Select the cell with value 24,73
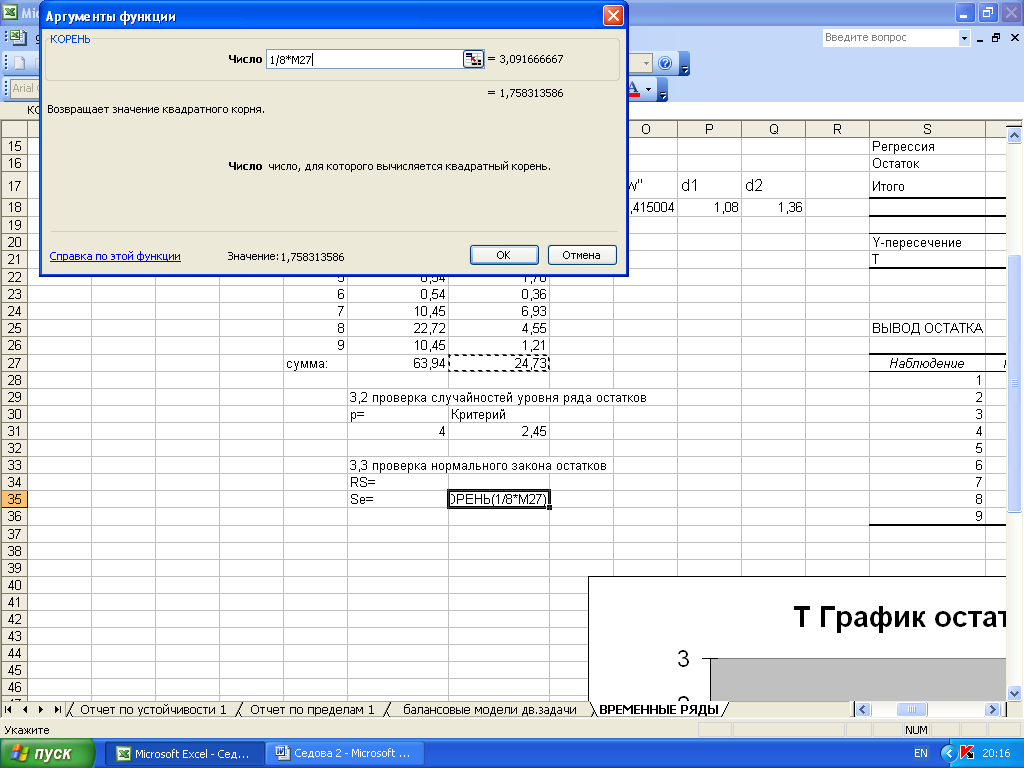The image size is (1024, 768). click(x=499, y=363)
